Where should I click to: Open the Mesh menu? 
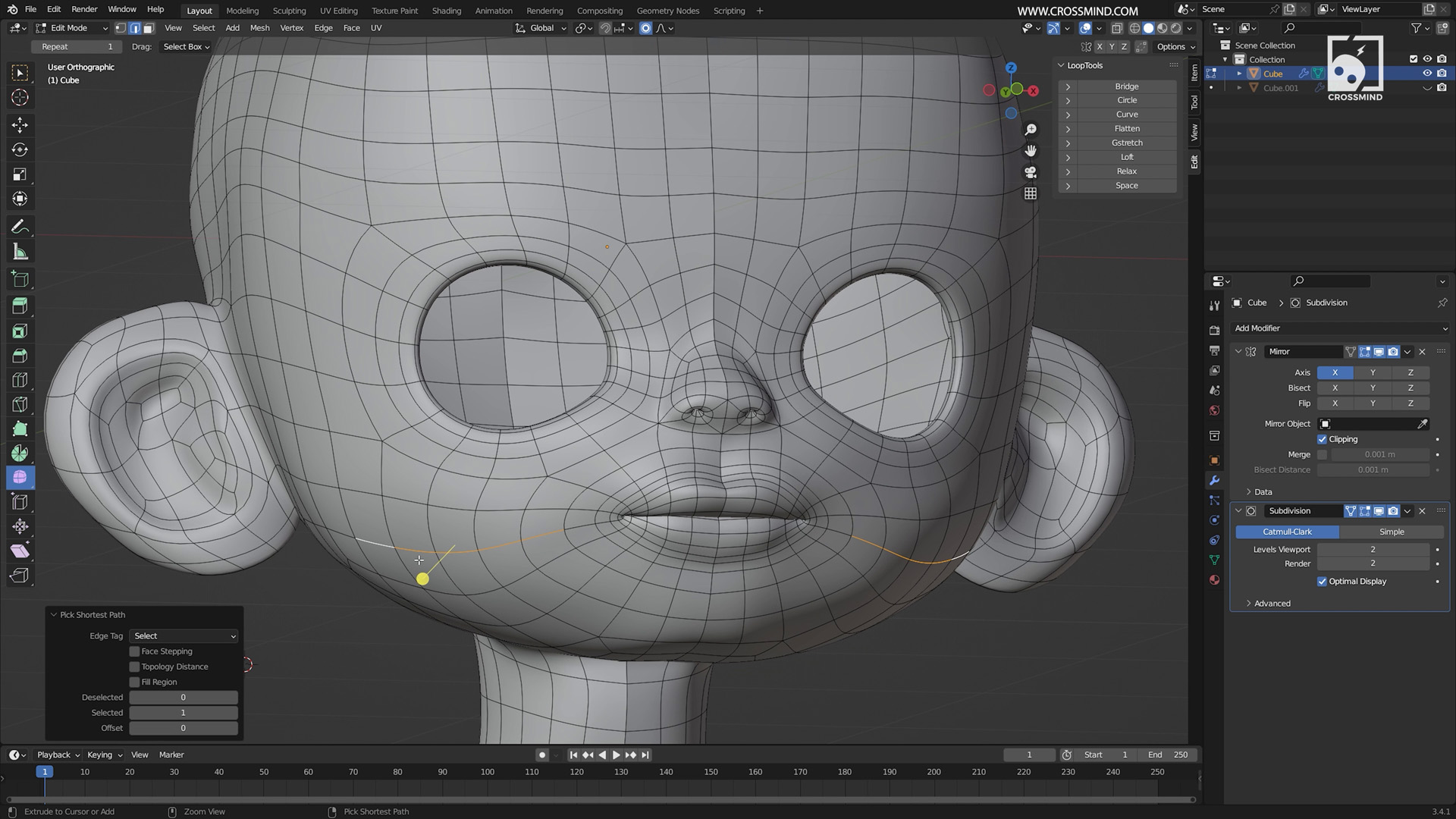pos(259,28)
